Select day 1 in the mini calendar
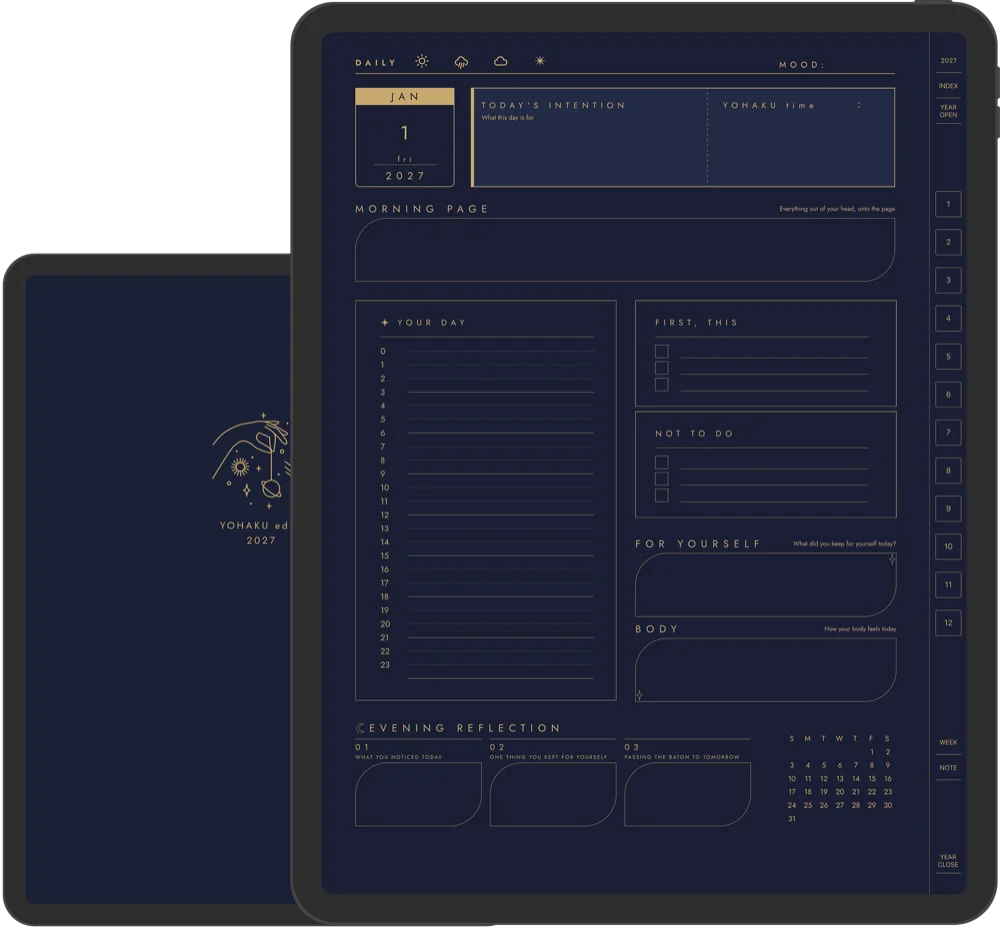The height and width of the screenshot is (930, 1000). [872, 752]
